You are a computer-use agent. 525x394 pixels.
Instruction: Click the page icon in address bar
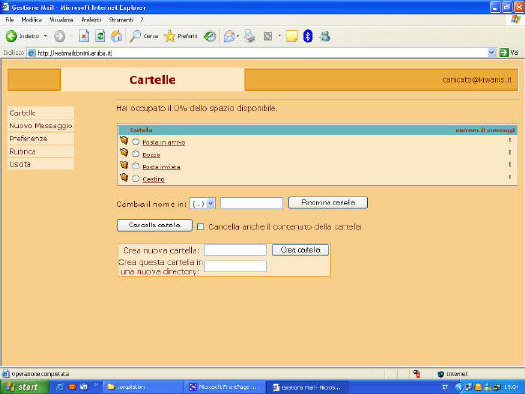click(x=32, y=53)
